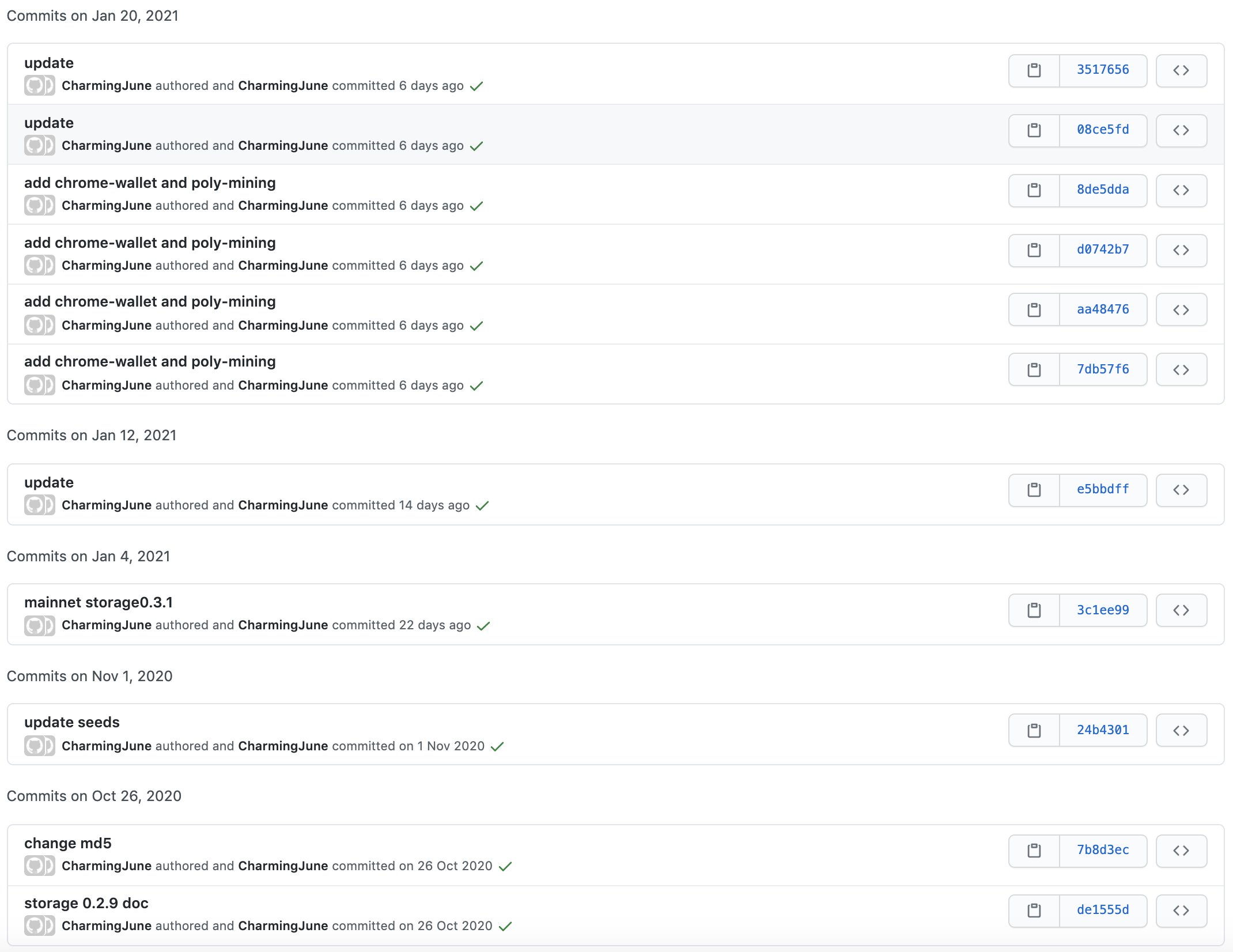
Task: Open the 'update seeds' commit message
Action: [72, 723]
